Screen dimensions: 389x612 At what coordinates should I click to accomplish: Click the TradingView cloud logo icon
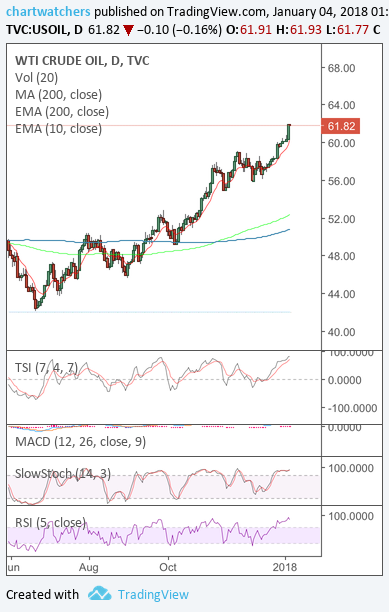tap(99, 594)
